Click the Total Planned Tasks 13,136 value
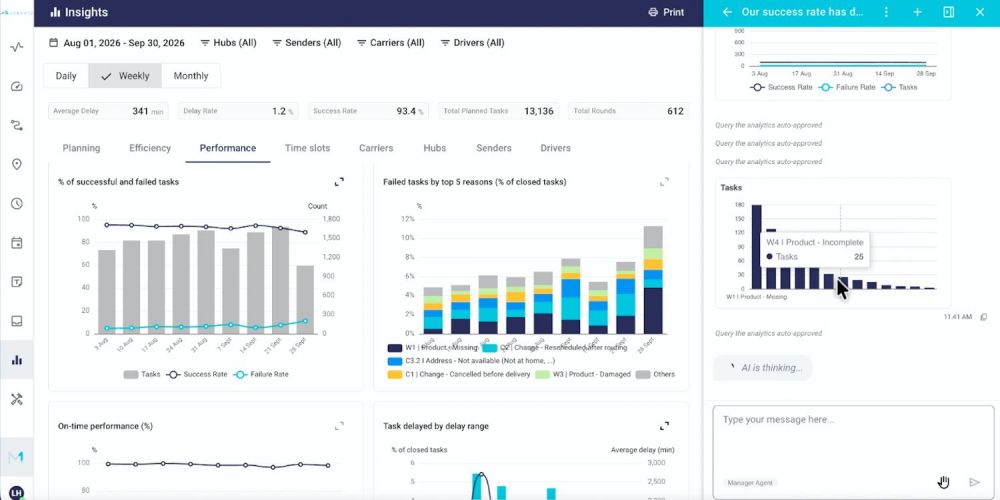 pos(538,111)
